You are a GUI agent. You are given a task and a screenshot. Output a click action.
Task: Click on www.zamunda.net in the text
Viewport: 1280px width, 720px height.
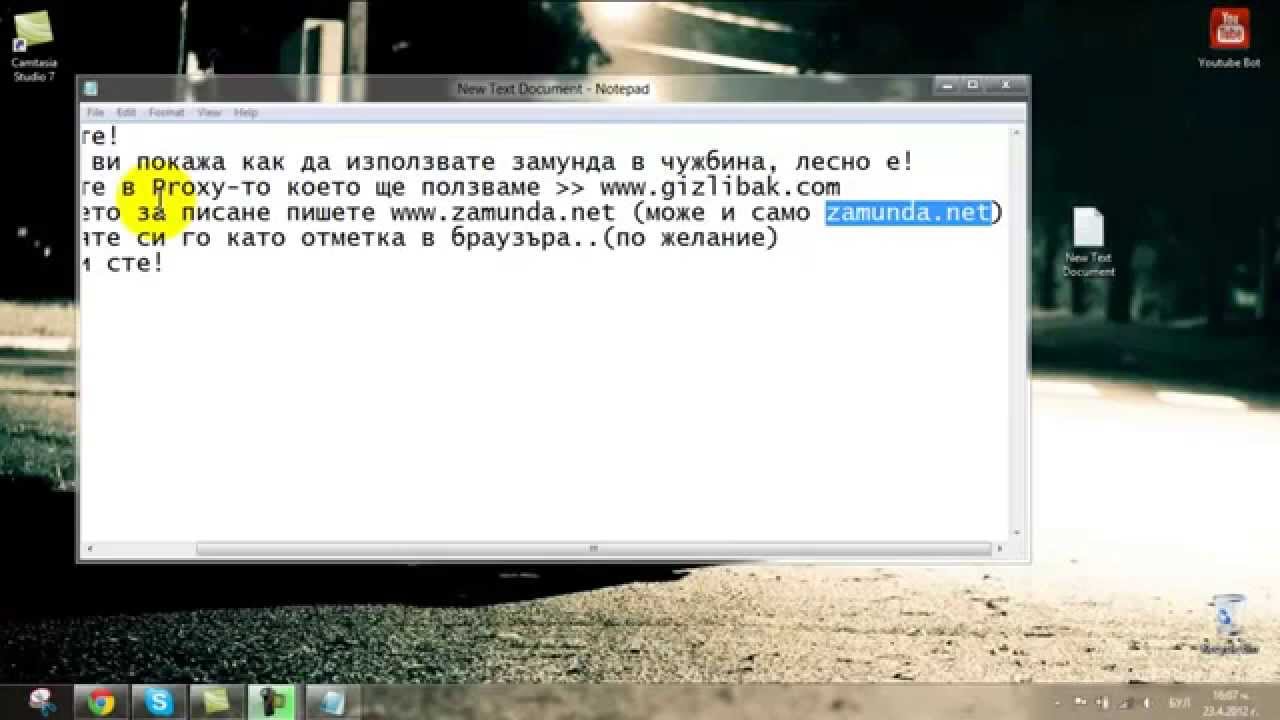pyautogui.click(x=502, y=212)
